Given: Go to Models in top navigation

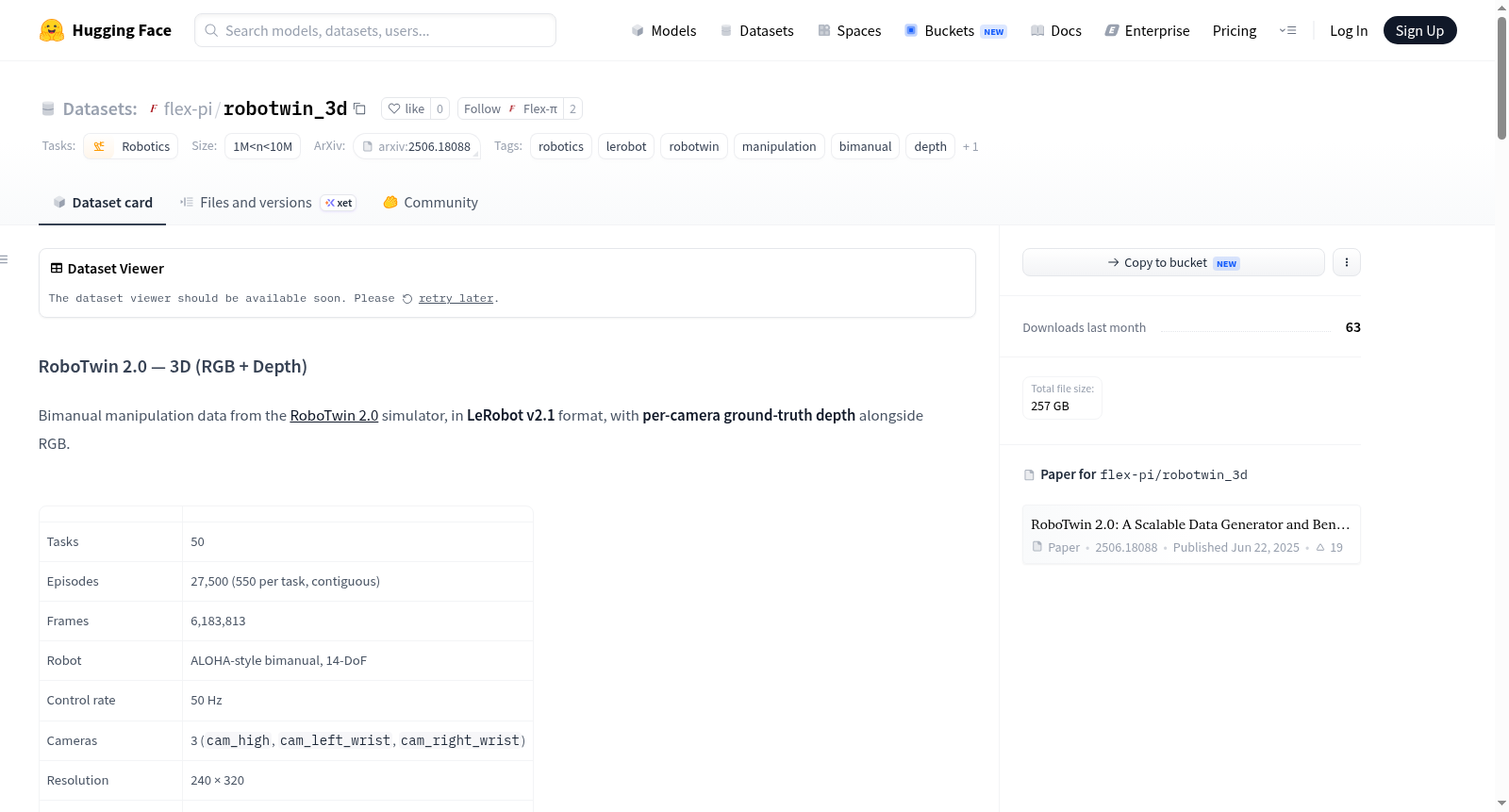Looking at the screenshot, I should pyautogui.click(x=664, y=30).
